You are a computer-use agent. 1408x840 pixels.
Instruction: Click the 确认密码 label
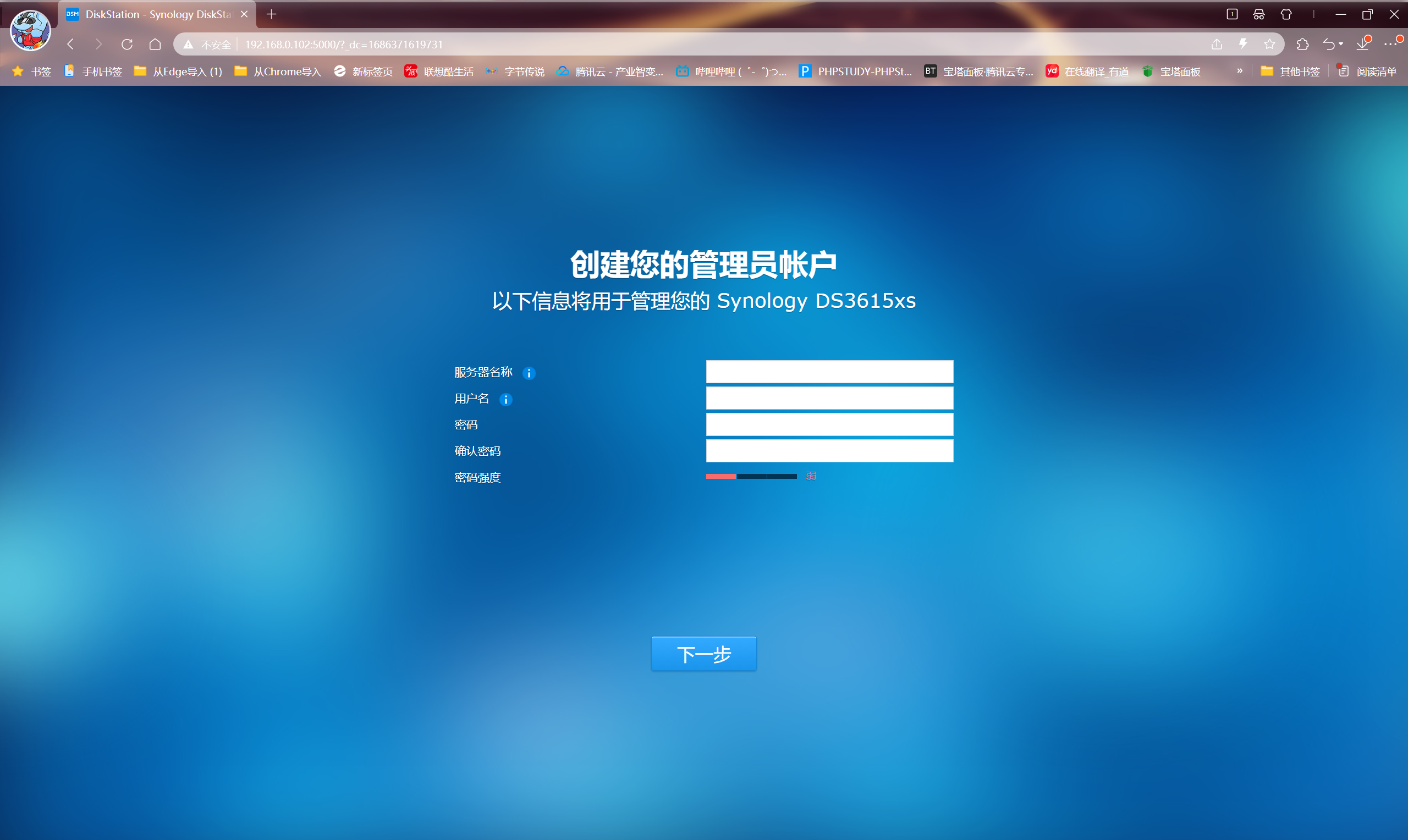[x=477, y=451]
